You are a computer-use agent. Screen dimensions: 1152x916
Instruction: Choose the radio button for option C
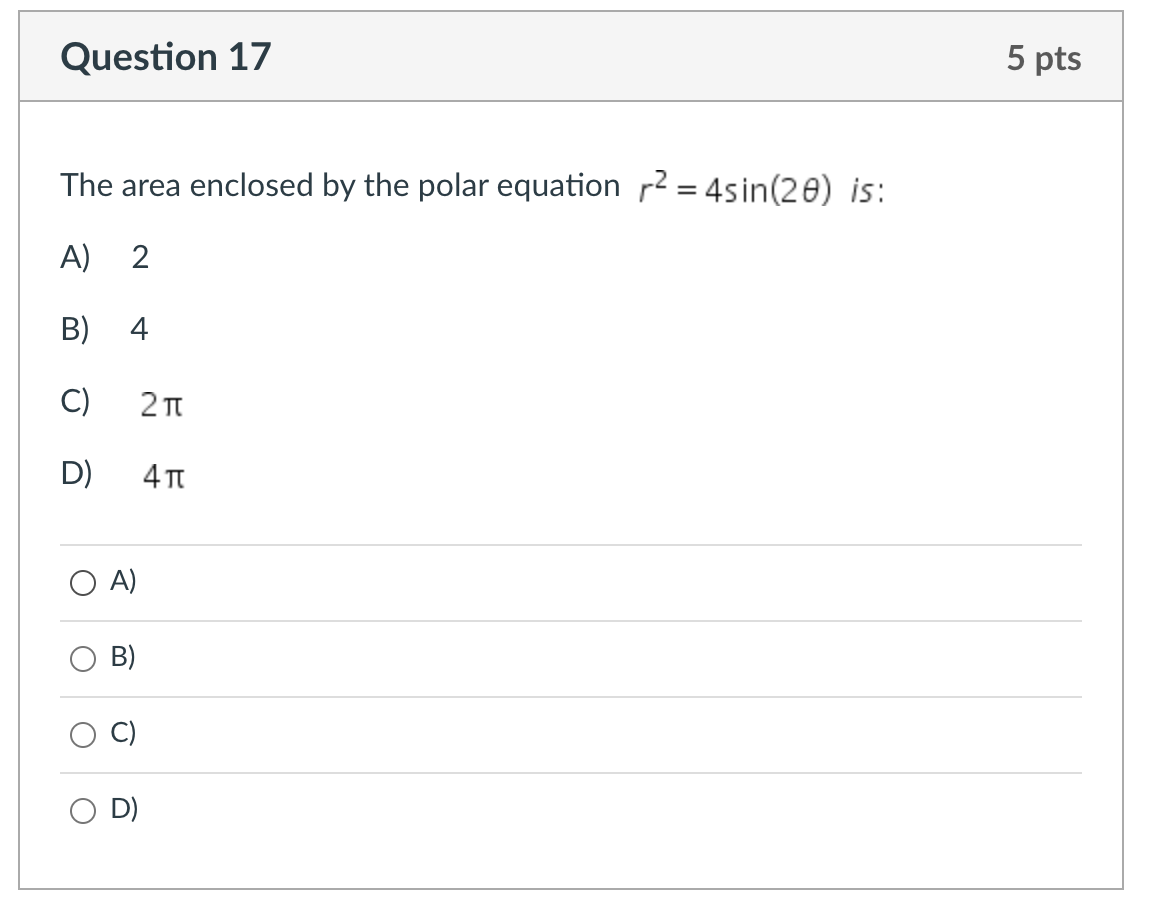(x=82, y=735)
